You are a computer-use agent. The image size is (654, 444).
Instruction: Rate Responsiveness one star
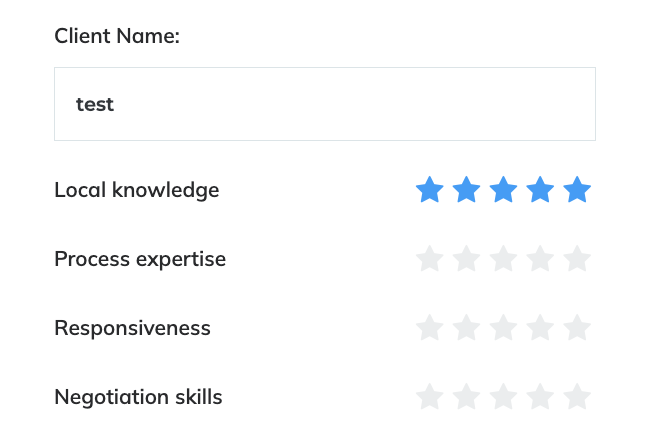[429, 328]
